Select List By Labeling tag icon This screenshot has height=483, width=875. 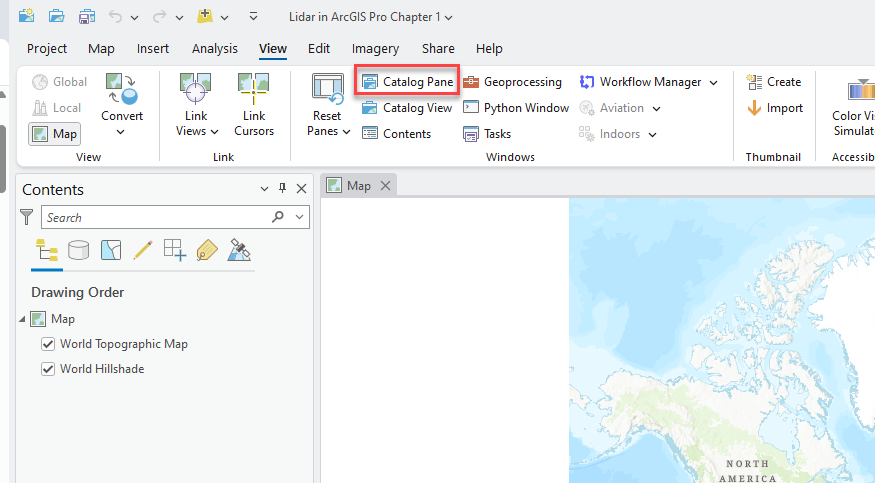coord(207,250)
